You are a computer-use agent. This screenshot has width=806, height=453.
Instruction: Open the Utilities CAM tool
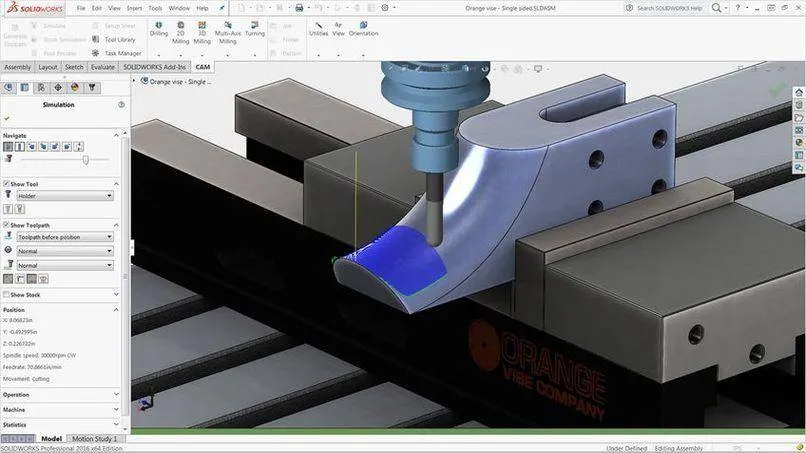[319, 29]
